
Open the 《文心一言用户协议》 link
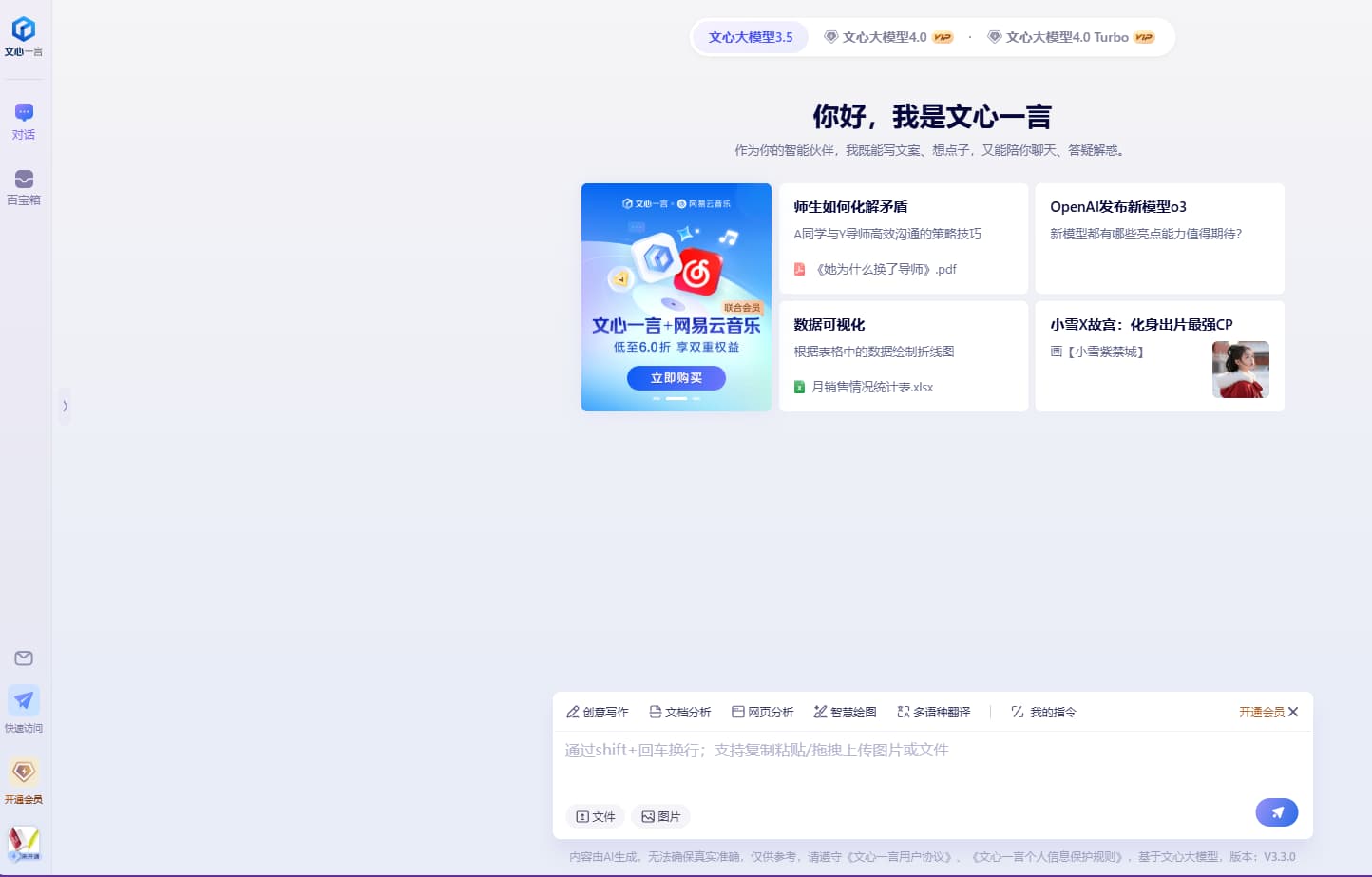click(x=899, y=857)
